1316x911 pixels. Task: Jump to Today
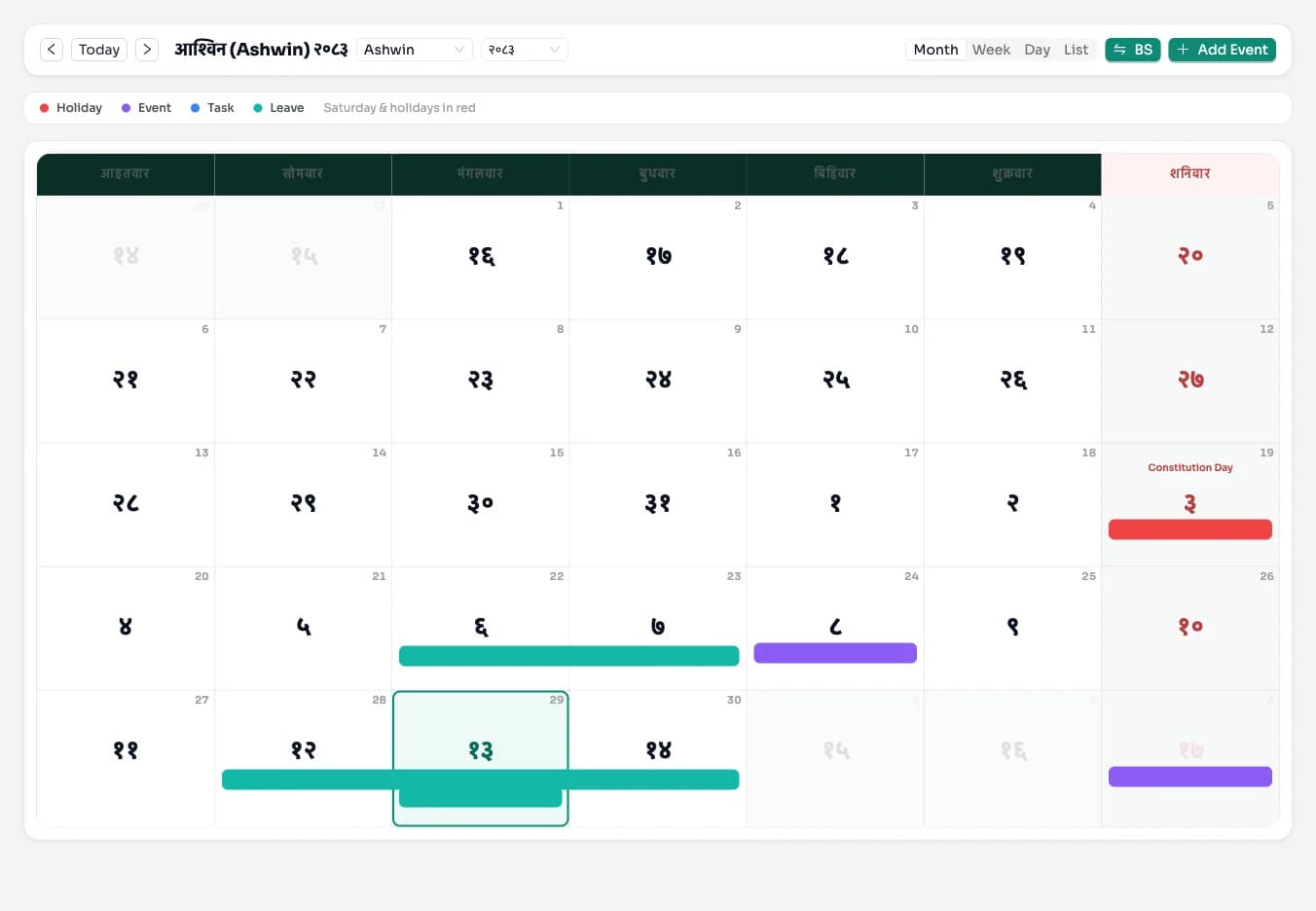pos(99,50)
